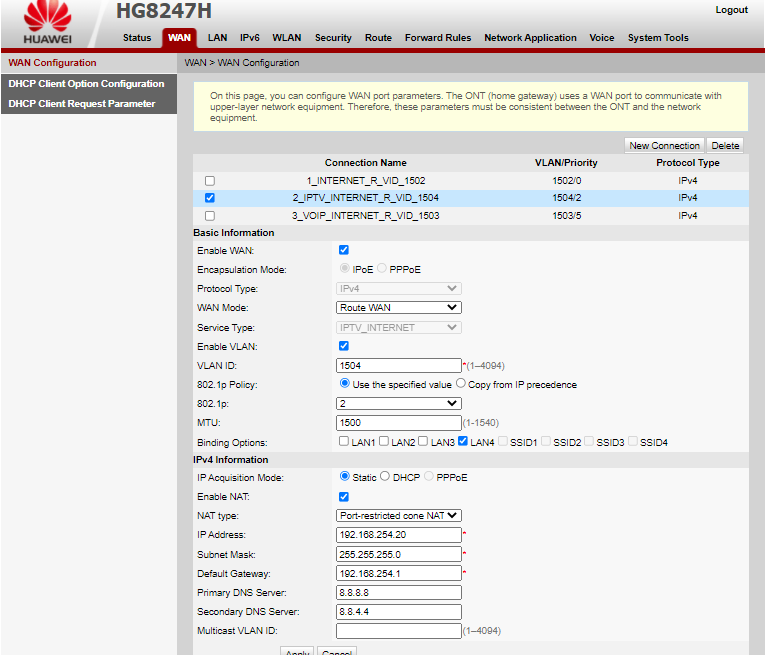Click the New Connection button
Viewport: 765px width, 655px height.
pos(664,146)
